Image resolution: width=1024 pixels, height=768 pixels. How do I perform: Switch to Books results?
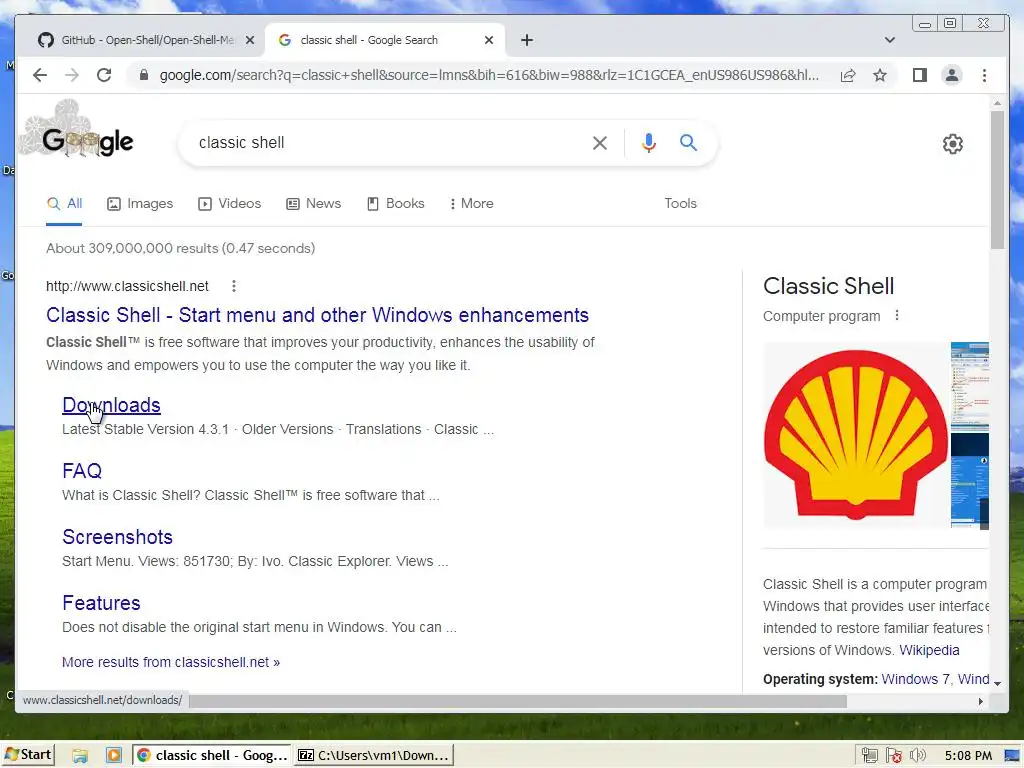pyautogui.click(x=395, y=204)
